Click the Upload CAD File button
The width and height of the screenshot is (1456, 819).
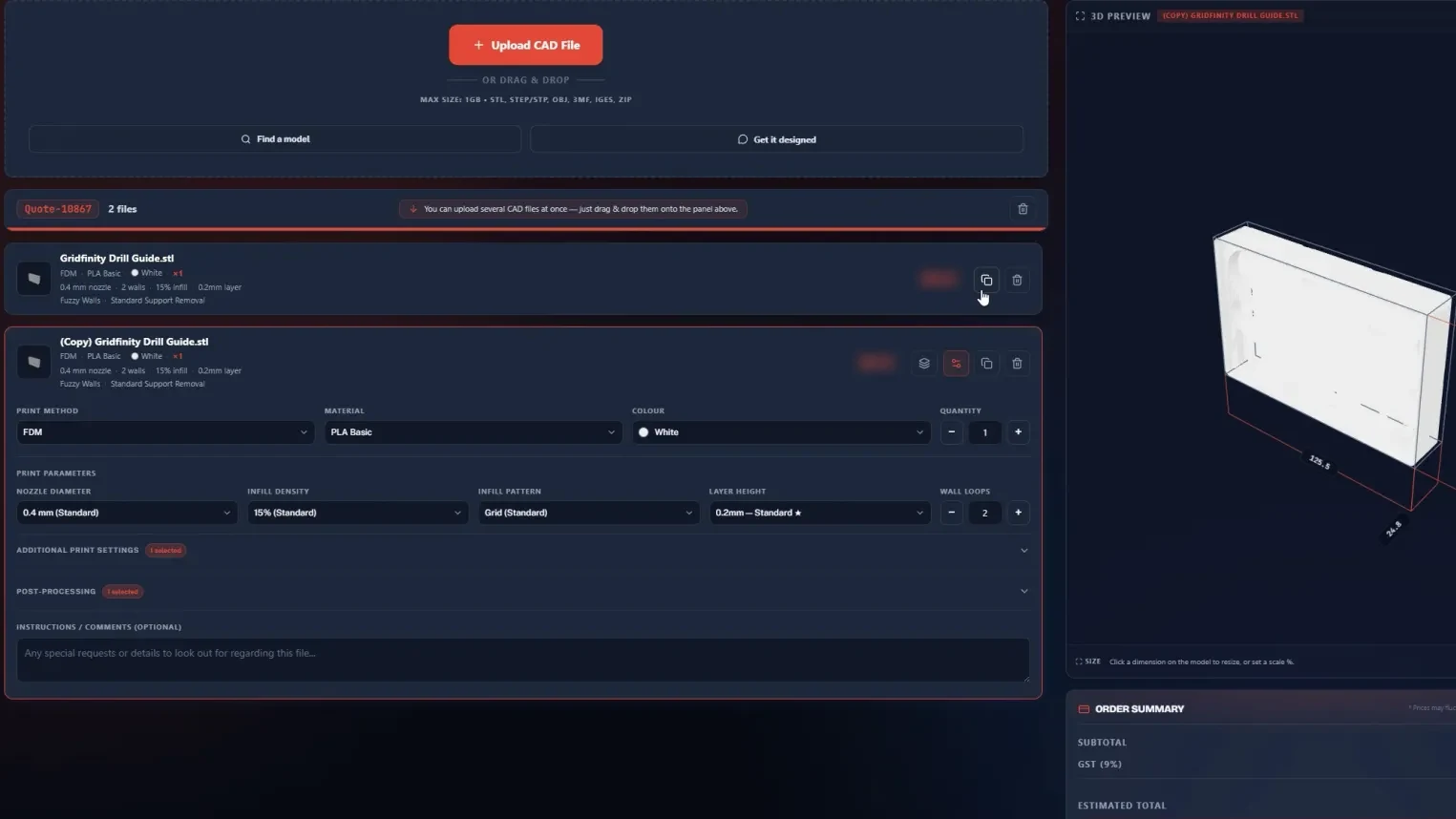526,45
